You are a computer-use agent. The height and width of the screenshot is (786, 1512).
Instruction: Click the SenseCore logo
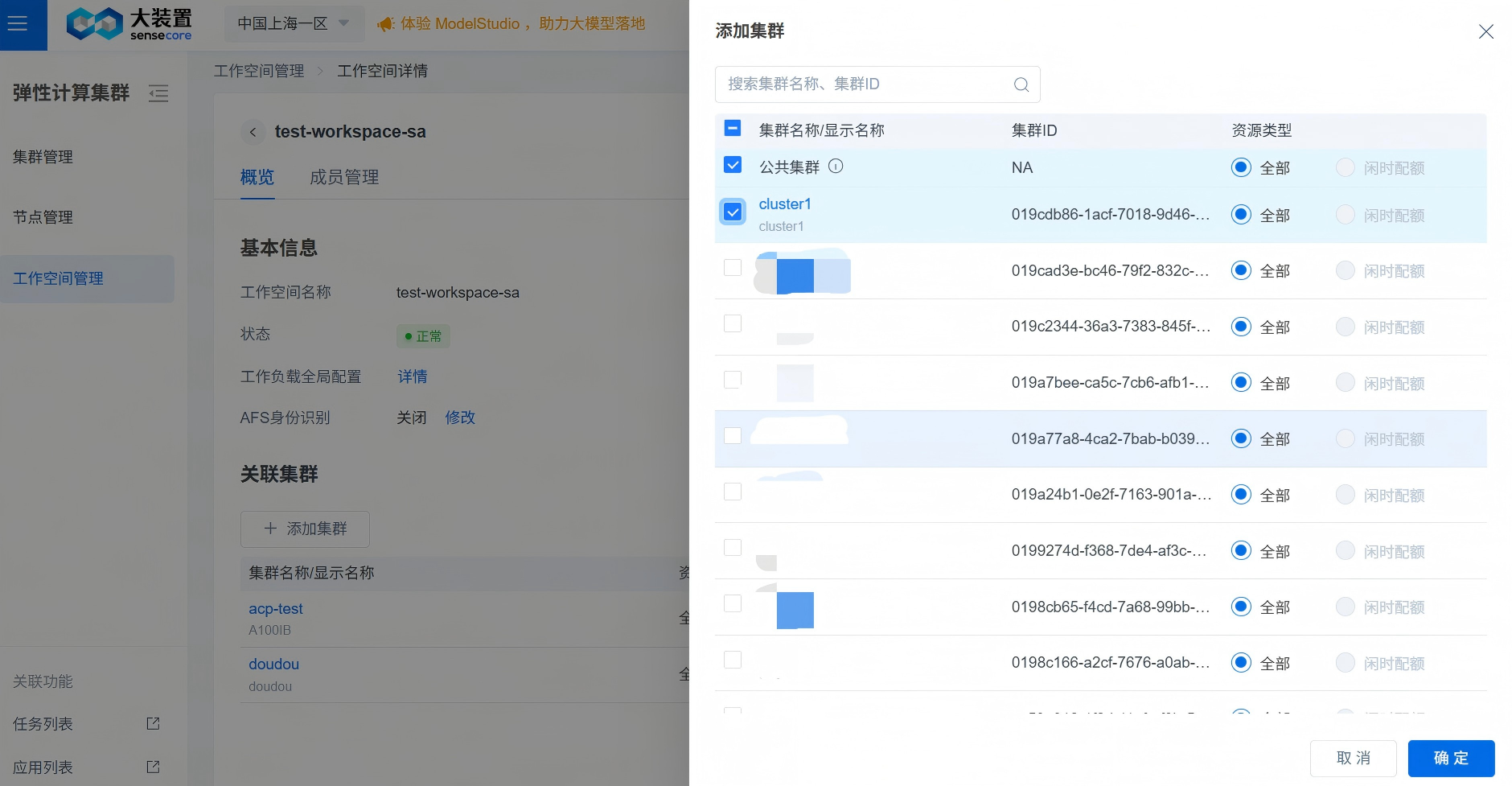(129, 24)
